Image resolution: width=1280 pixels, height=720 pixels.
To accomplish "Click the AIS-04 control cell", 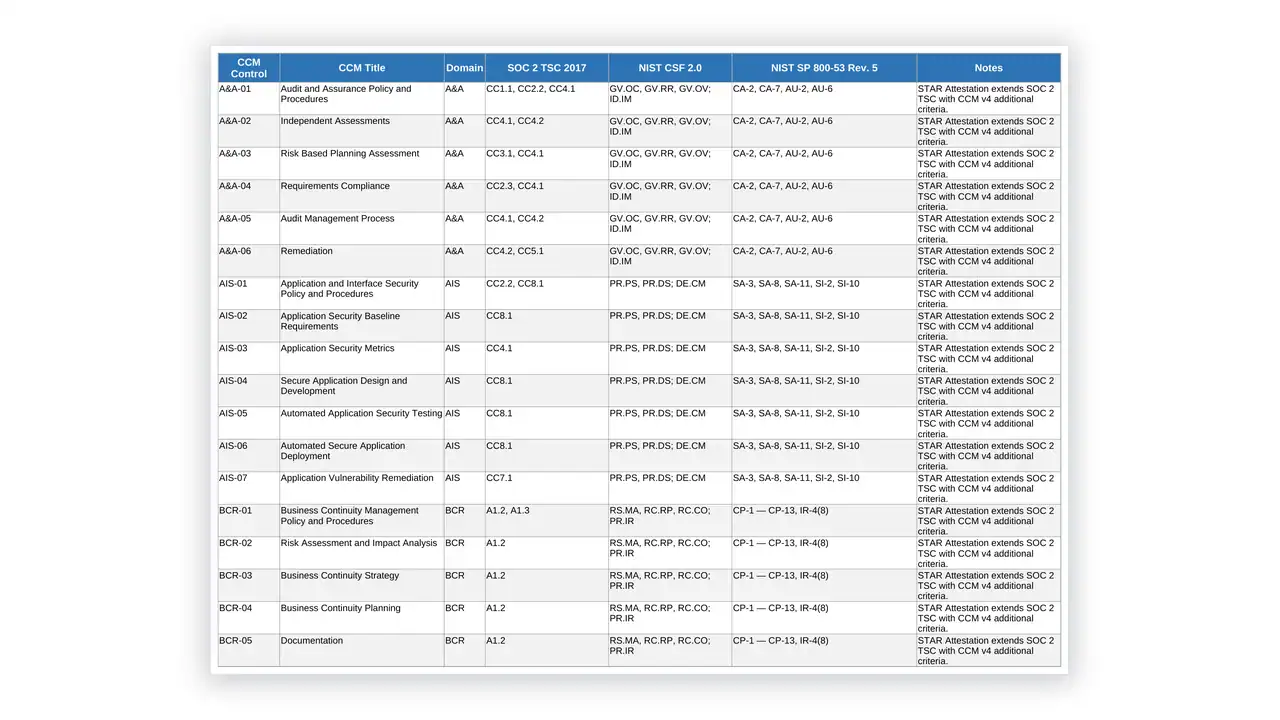I will (x=249, y=391).
